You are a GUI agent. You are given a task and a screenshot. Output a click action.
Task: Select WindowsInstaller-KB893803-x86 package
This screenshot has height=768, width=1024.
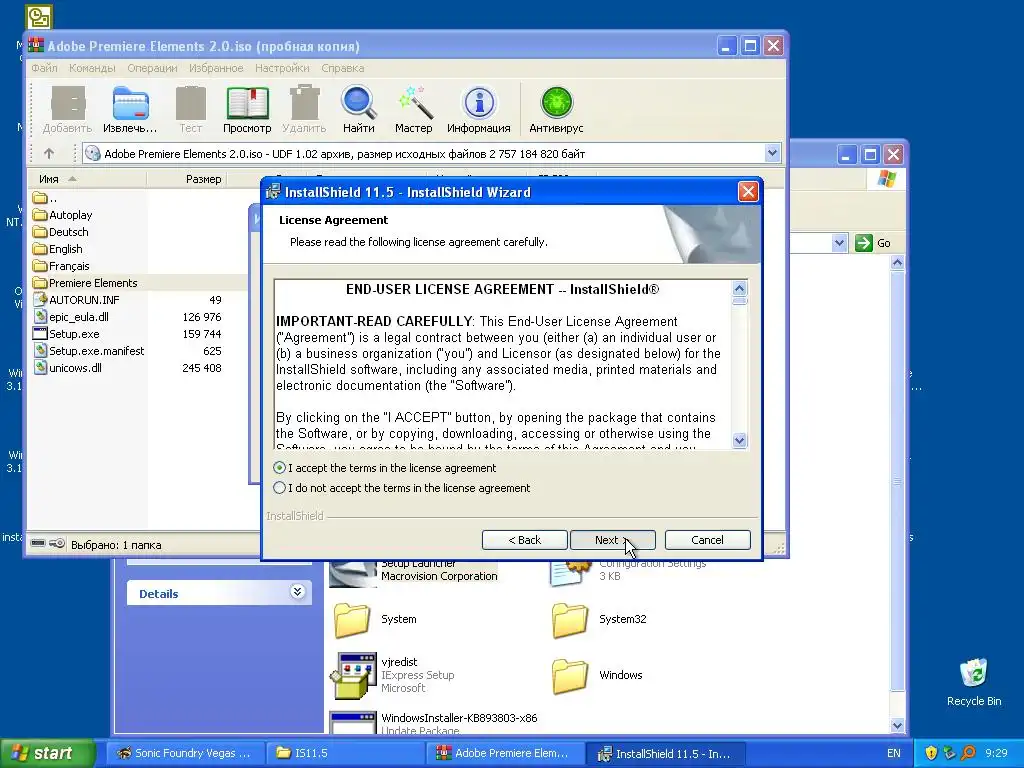pos(434,722)
